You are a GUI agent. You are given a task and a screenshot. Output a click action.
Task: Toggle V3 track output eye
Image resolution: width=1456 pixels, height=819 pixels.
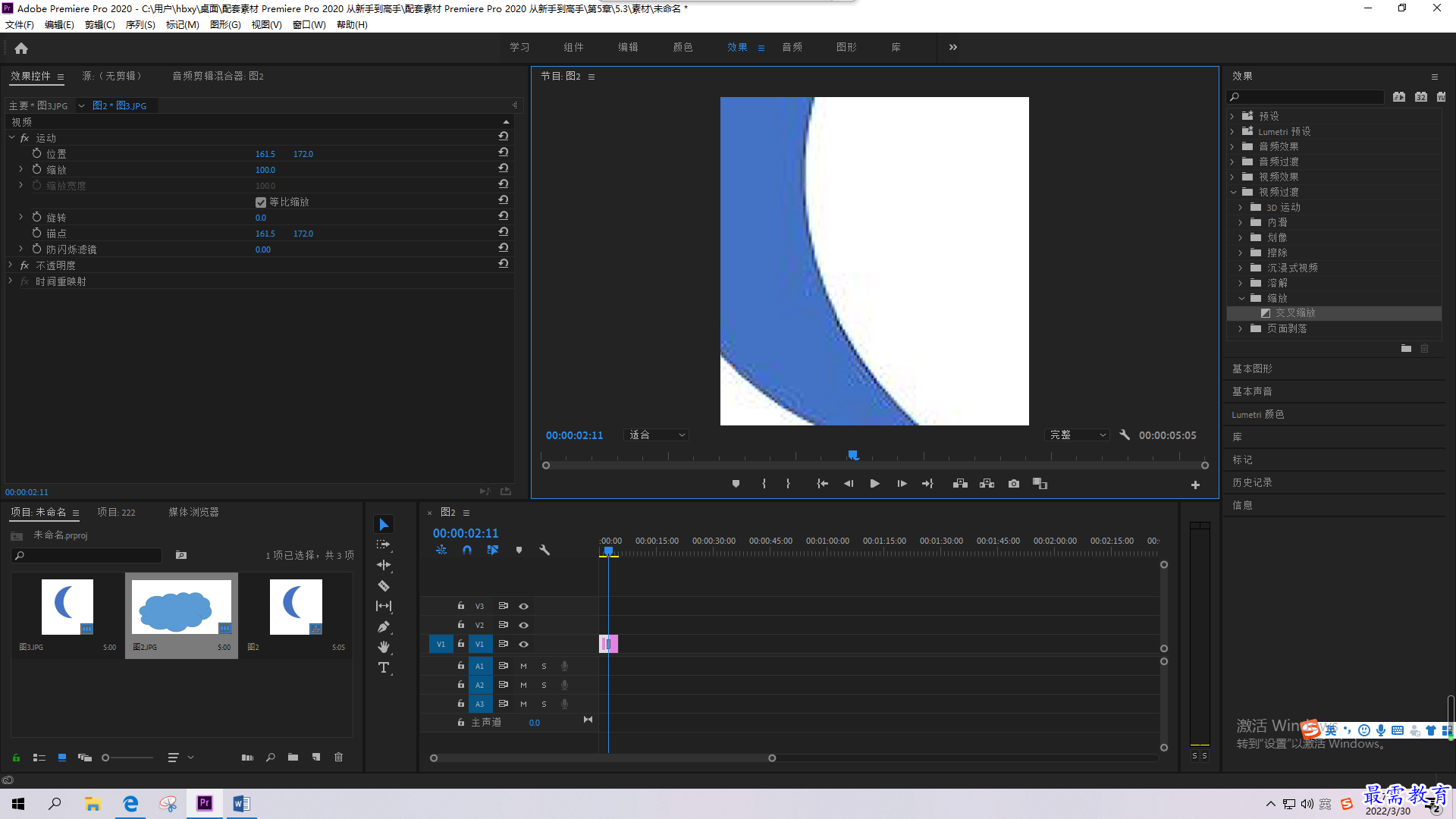[x=523, y=606]
